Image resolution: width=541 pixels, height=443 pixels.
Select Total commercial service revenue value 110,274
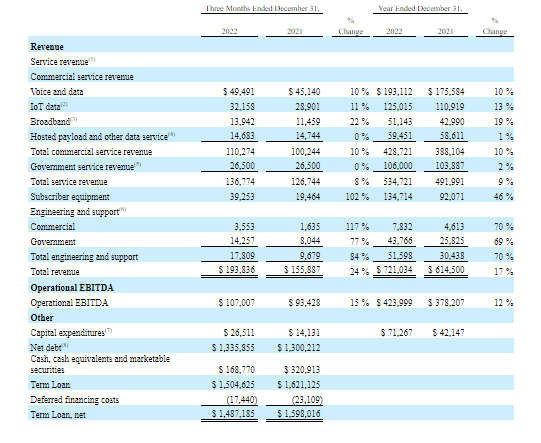click(x=240, y=152)
